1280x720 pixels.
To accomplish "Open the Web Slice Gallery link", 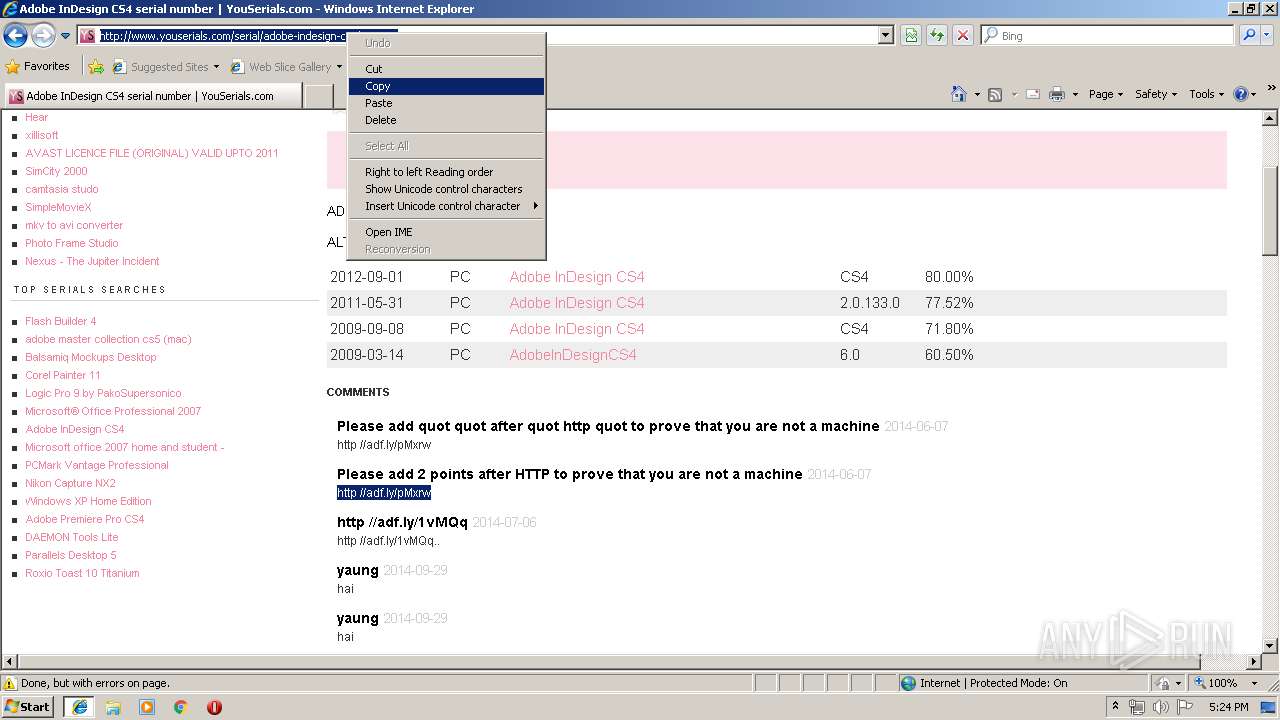I will [286, 67].
